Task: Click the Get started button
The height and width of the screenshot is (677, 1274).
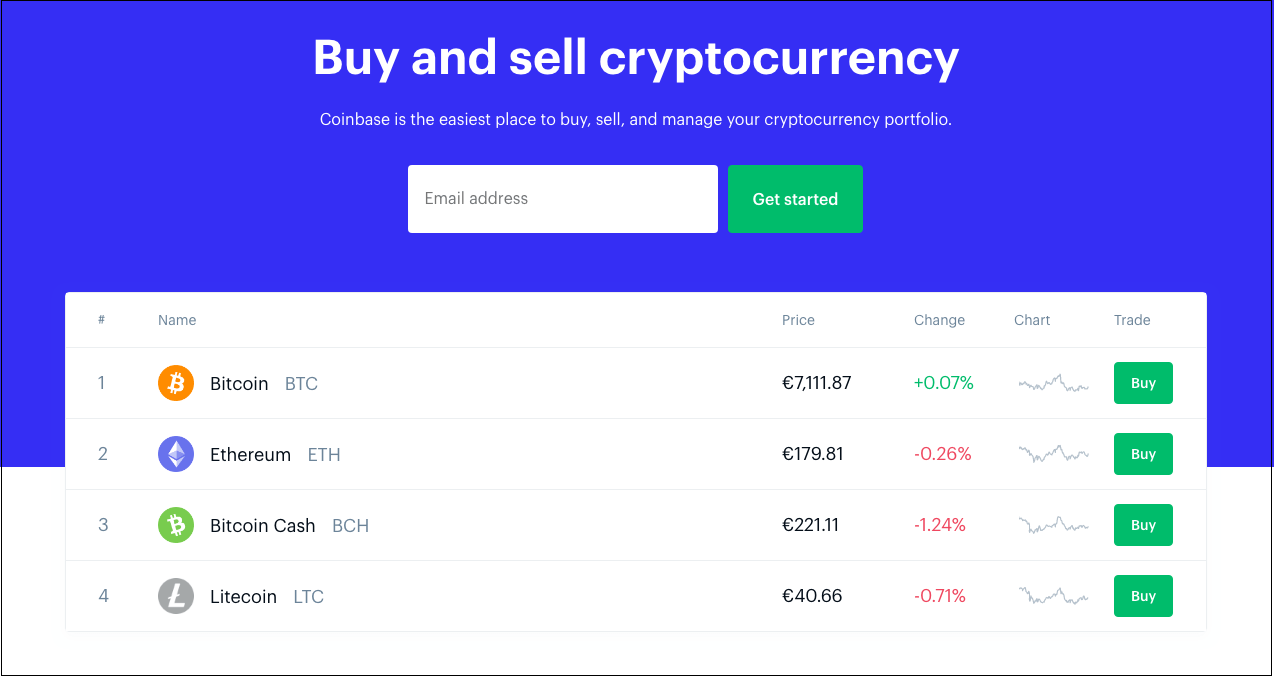Action: pyautogui.click(x=795, y=199)
